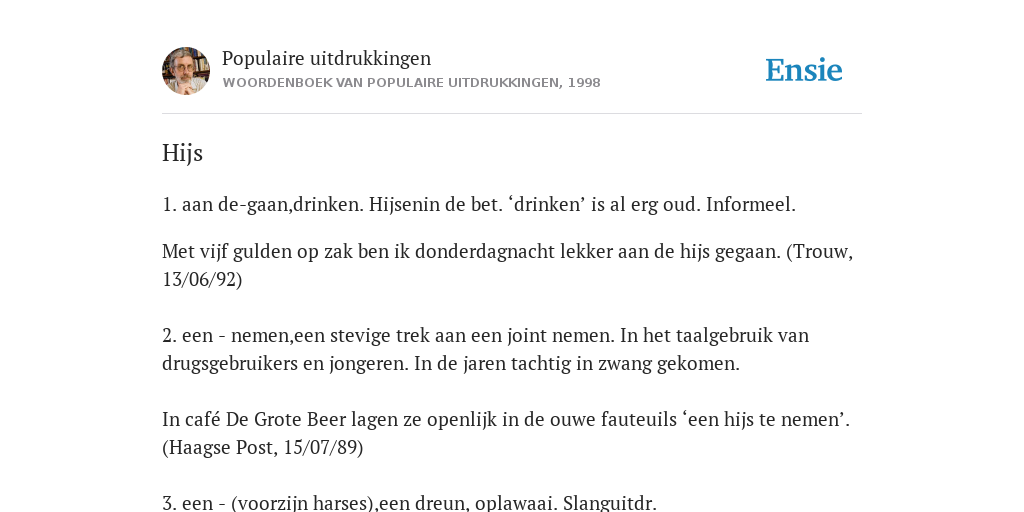Select the 'Populaire uitdrukkingen' title

[x=327, y=58]
